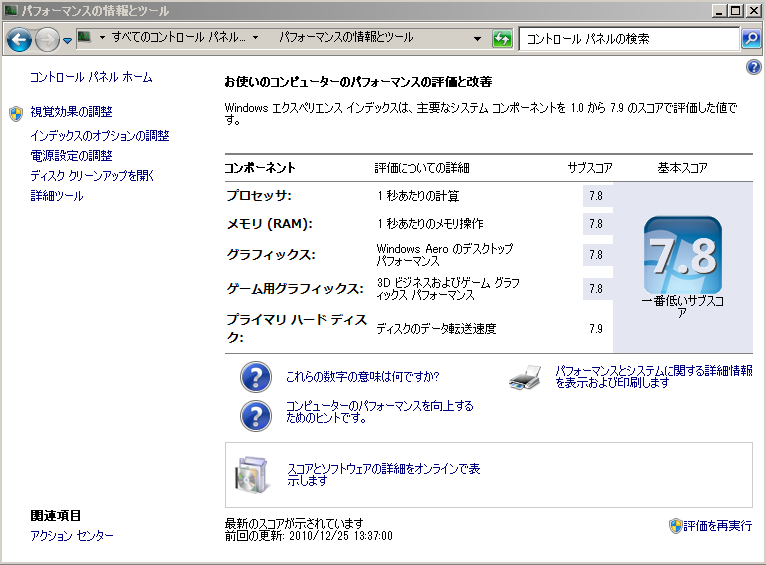Open コントロール パネル ホーム link
This screenshot has height=565, width=766.
point(91,77)
